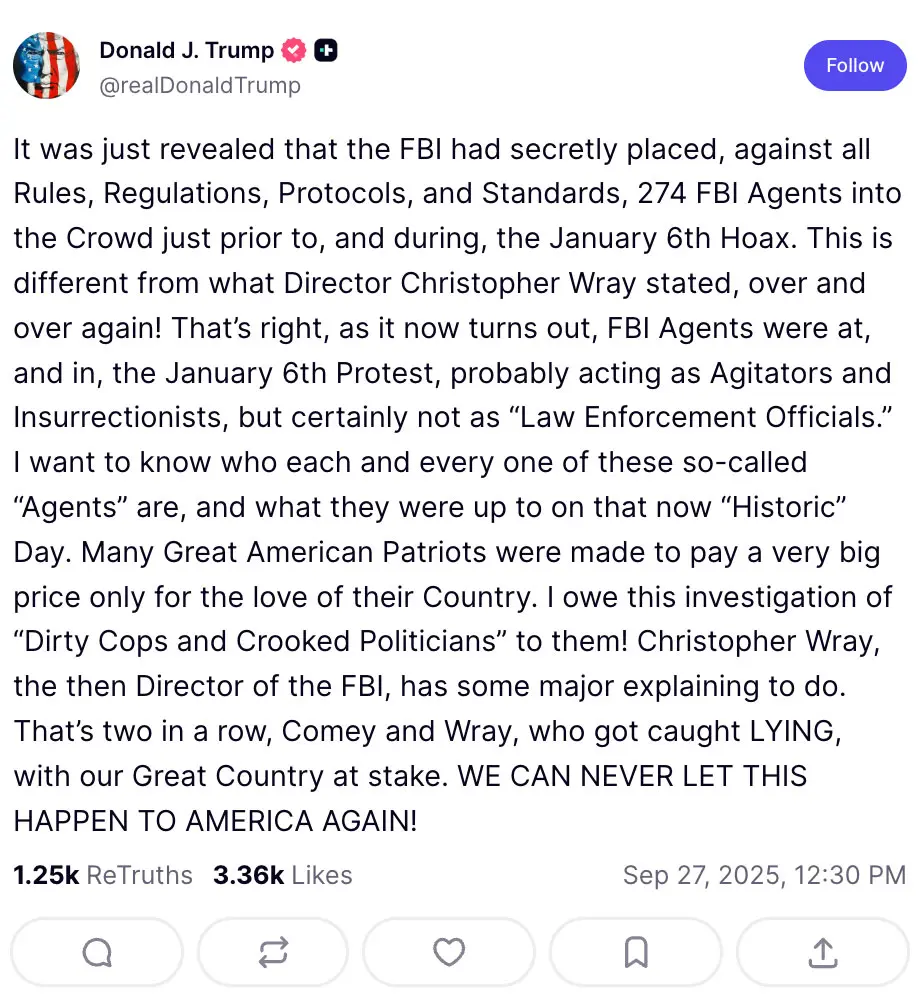This screenshot has height=1002, width=924.
Task: ReTruth this post using the arrows icon
Action: [273, 951]
